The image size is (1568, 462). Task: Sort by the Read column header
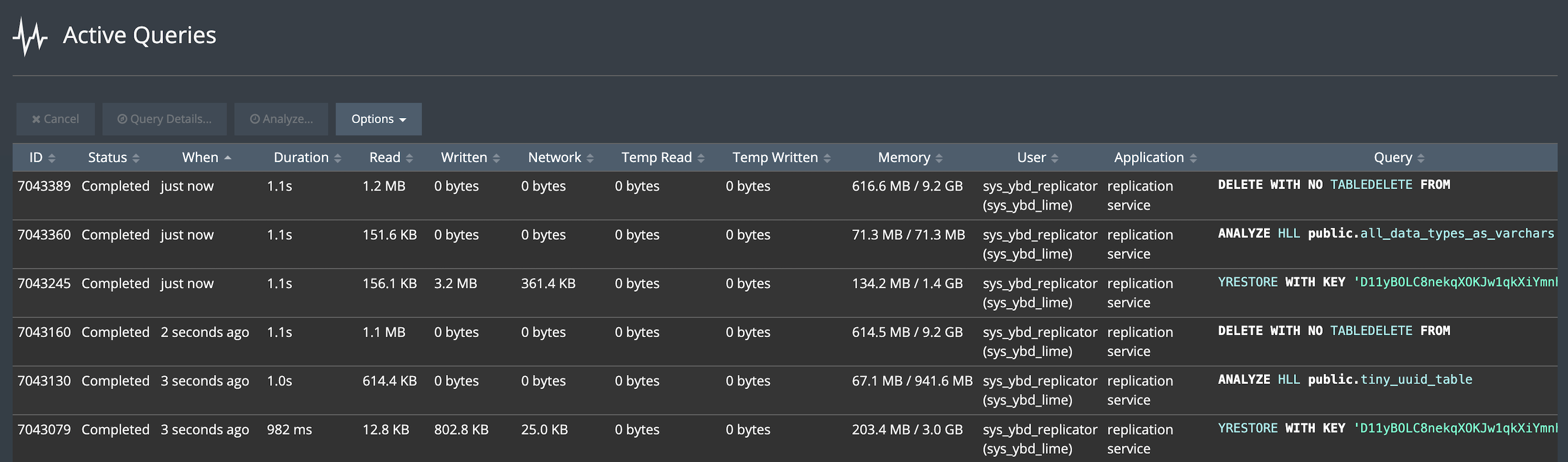coord(385,157)
